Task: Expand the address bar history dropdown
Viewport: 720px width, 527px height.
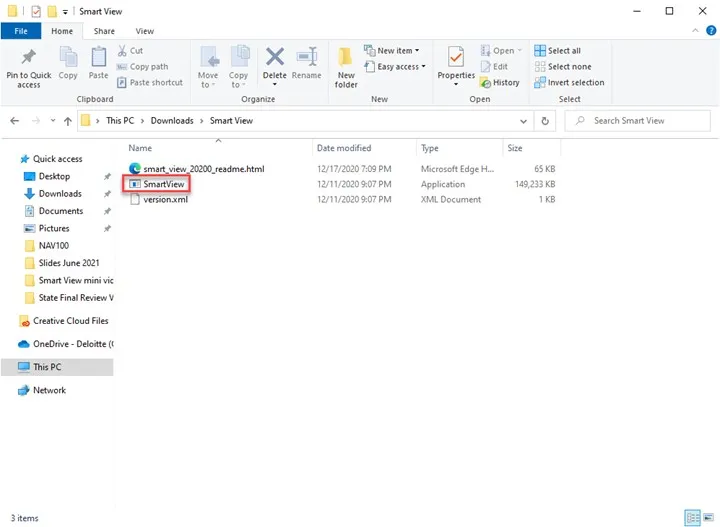Action: [523, 121]
